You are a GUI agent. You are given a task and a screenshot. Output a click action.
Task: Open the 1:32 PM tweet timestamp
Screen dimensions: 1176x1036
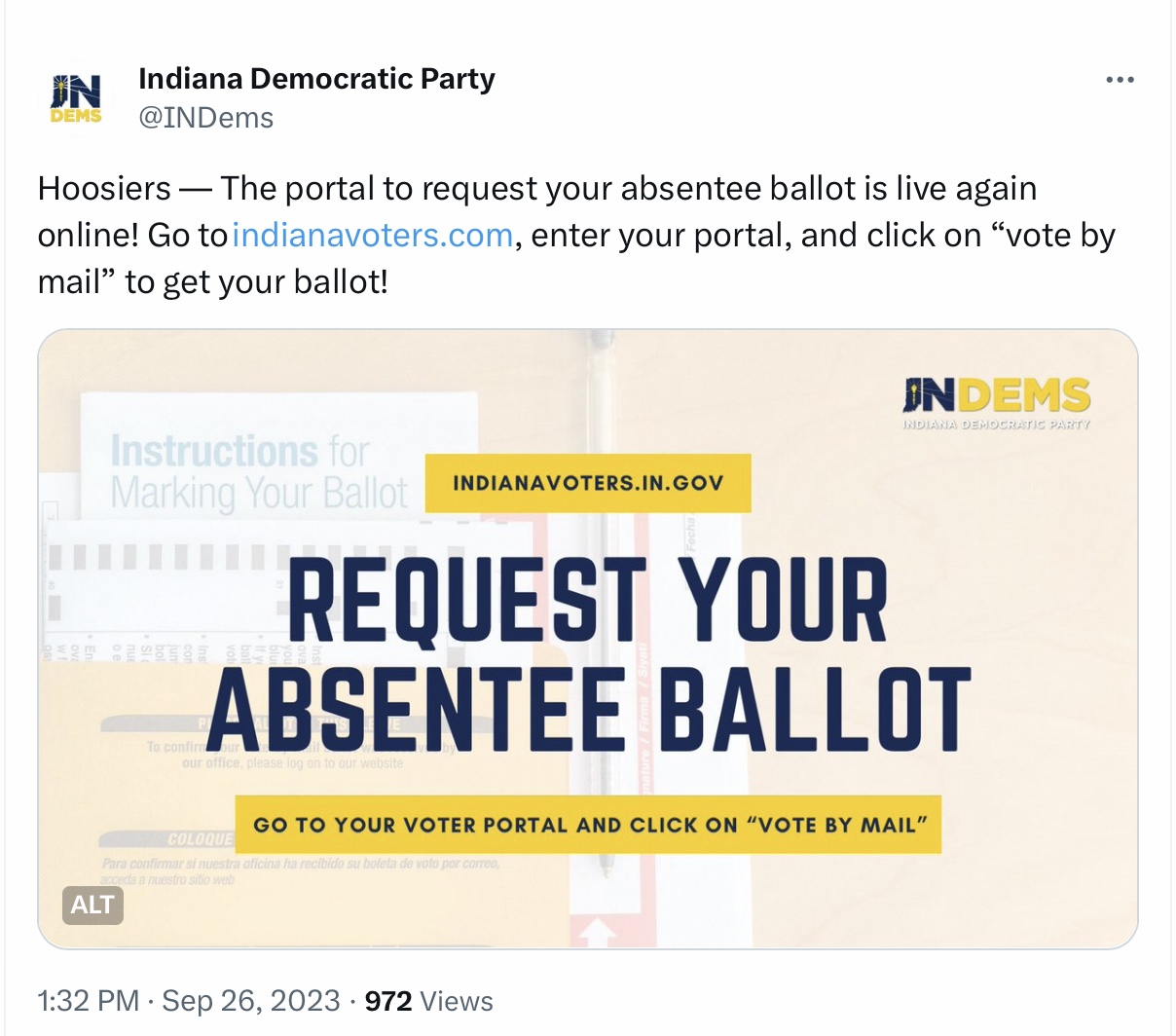click(x=89, y=1001)
